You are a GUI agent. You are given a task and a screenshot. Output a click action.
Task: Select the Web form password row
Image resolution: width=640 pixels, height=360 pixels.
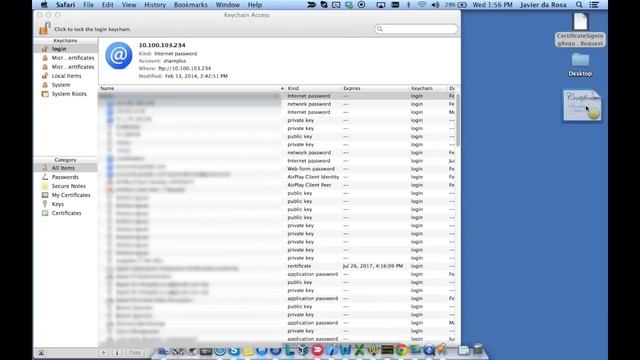pyautogui.click(x=278, y=169)
